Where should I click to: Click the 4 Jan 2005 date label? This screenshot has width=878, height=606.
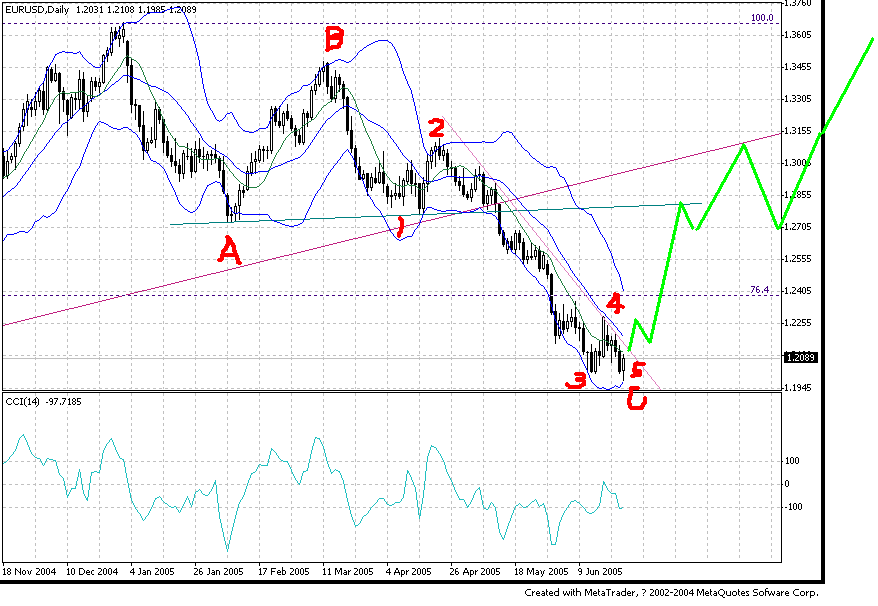pyautogui.click(x=152, y=572)
